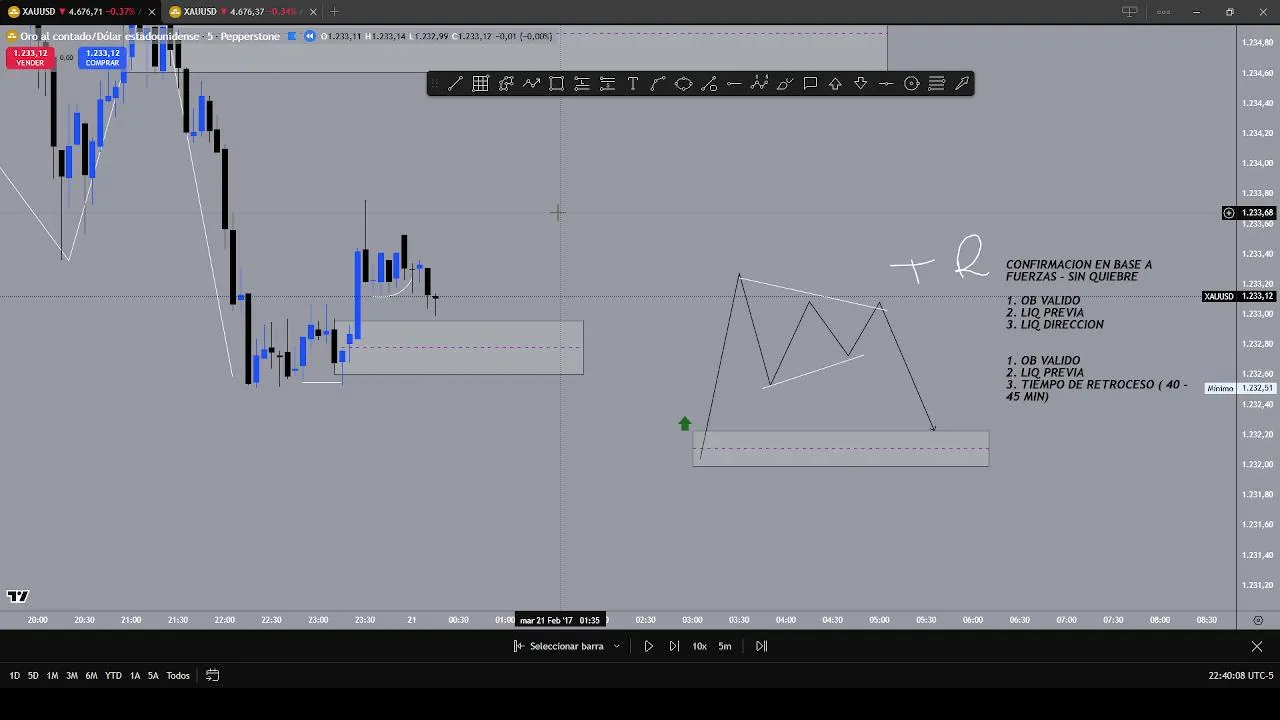Select the position tool with down marker
Image resolution: width=1280 pixels, height=720 pixels.
[x=607, y=84]
